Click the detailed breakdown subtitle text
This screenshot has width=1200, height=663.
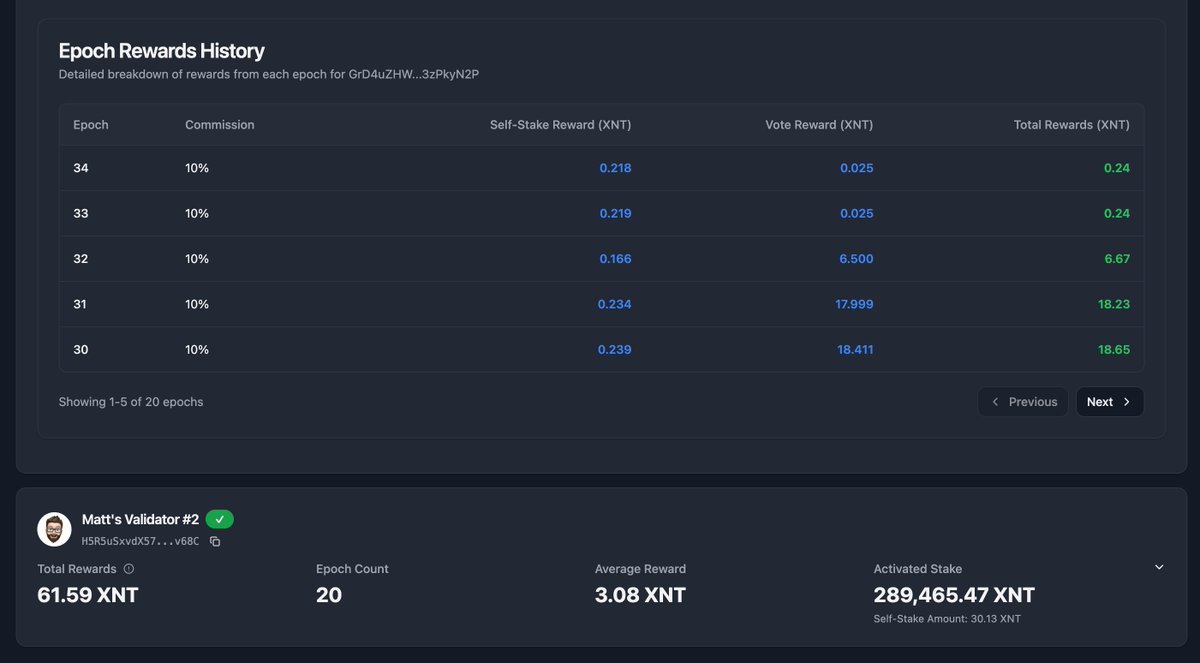click(269, 75)
